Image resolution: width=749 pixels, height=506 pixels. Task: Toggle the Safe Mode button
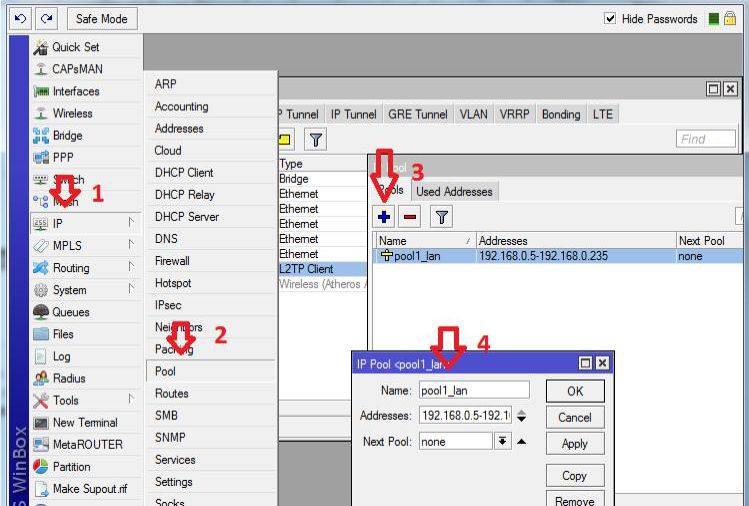click(102, 19)
